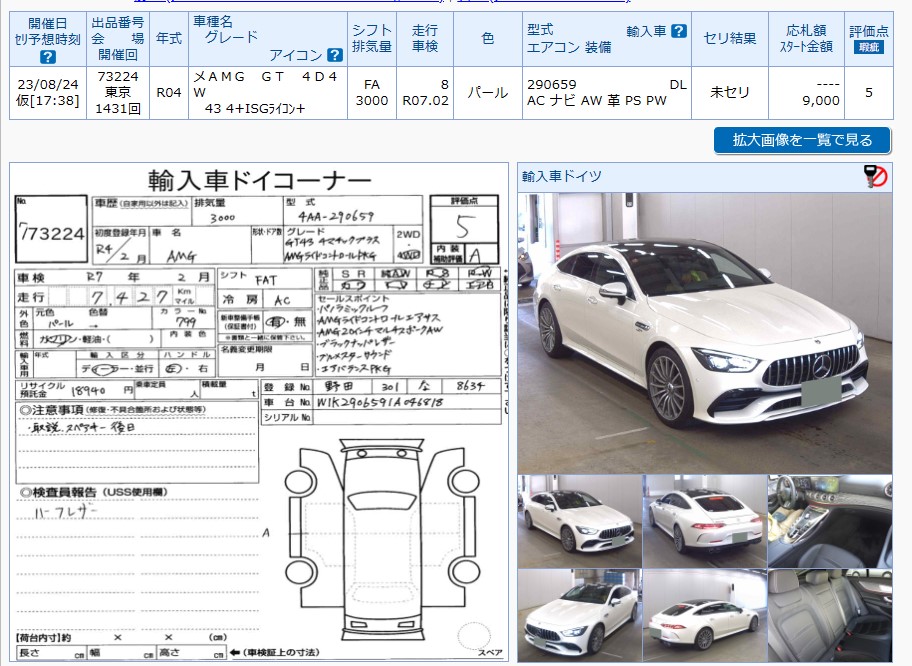Open front-left view thumbnail of car
The width and height of the screenshot is (912, 666).
coord(579,521)
